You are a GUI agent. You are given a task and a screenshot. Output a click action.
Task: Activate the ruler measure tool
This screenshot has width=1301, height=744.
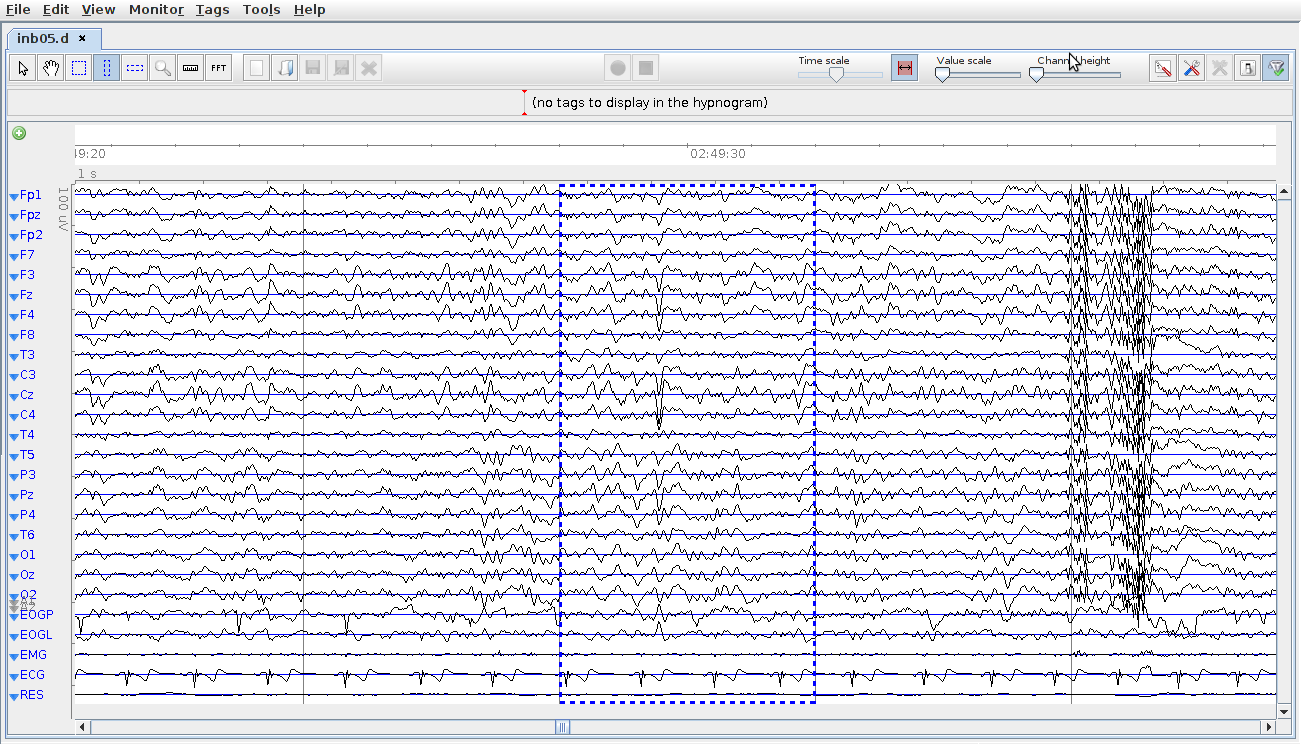[191, 68]
